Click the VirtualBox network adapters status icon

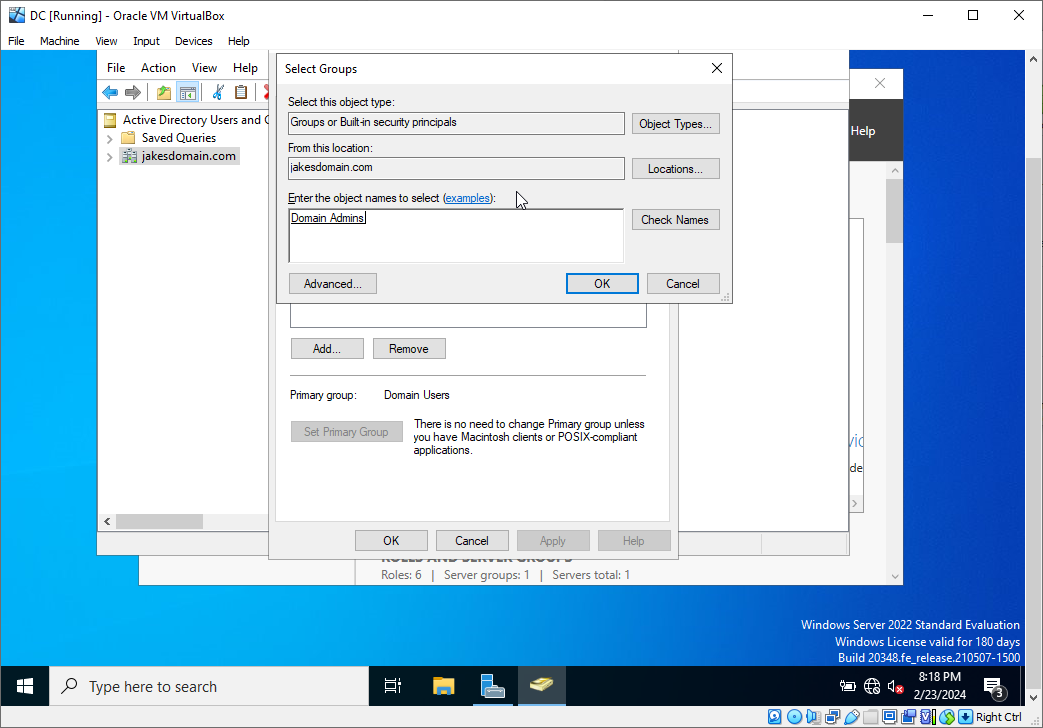(x=830, y=717)
